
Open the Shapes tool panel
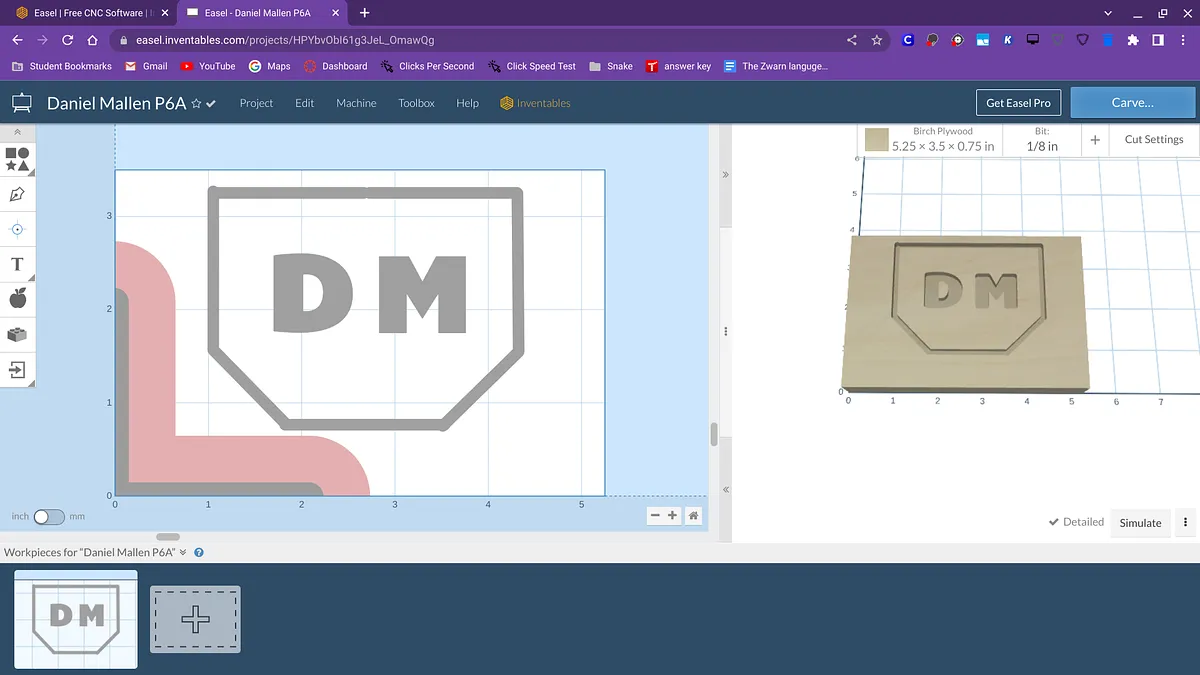point(17,159)
